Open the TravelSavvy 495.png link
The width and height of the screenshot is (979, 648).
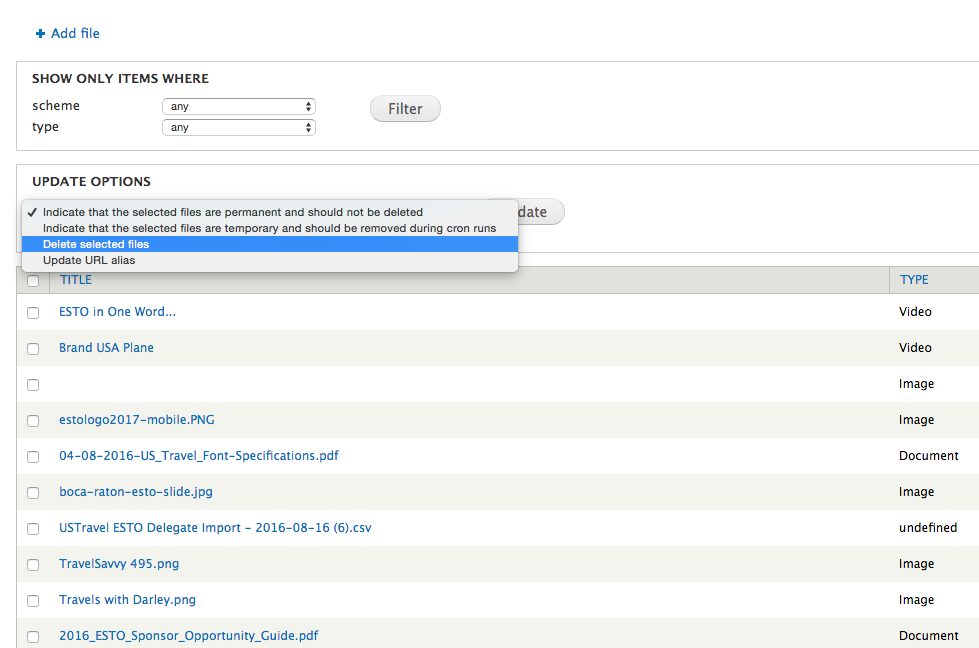(119, 564)
